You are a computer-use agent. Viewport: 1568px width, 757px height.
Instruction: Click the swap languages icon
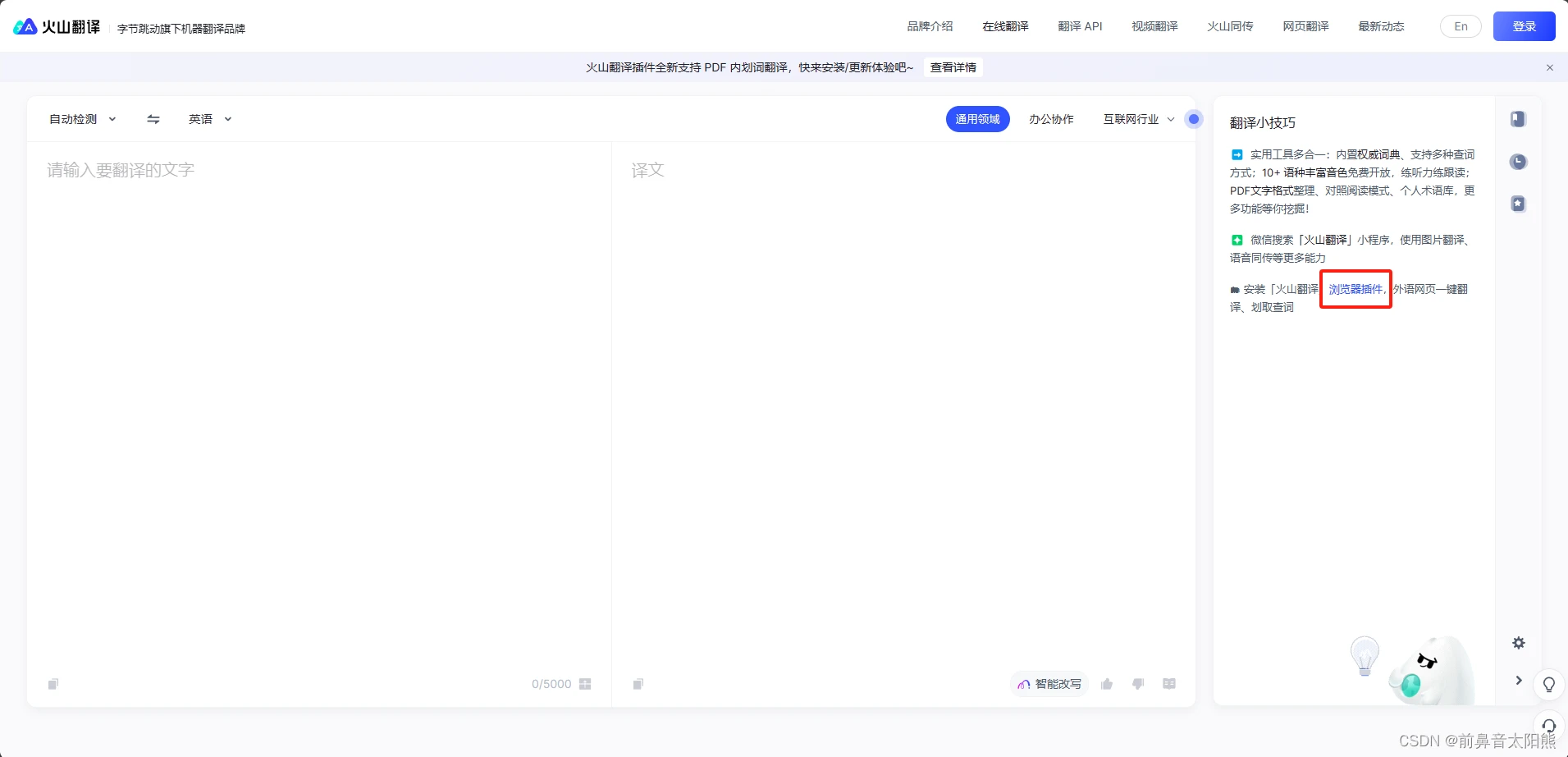point(153,119)
